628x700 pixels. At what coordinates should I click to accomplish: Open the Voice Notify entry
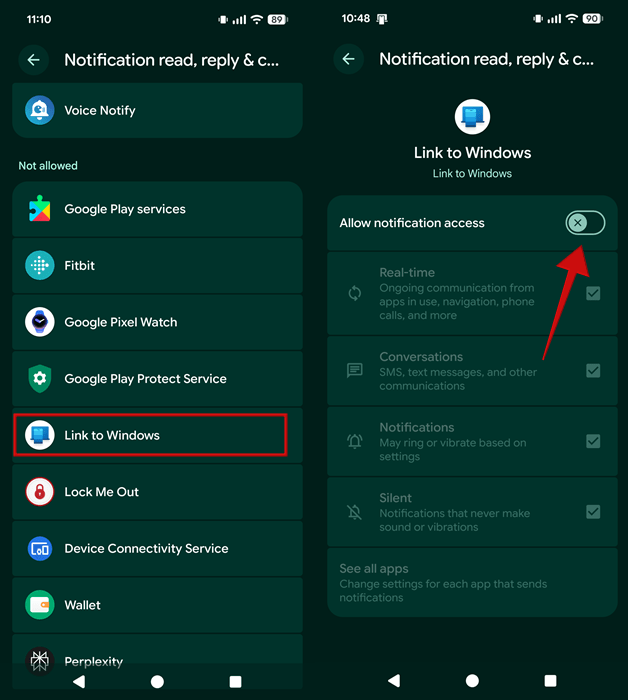point(158,110)
